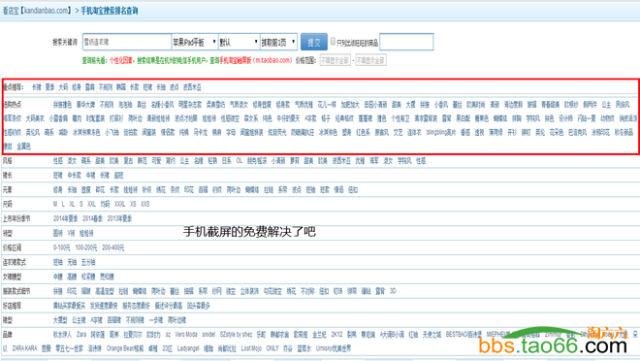Click the blue 提交 submit button
The width and height of the screenshot is (640, 361).
pyautogui.click(x=314, y=42)
